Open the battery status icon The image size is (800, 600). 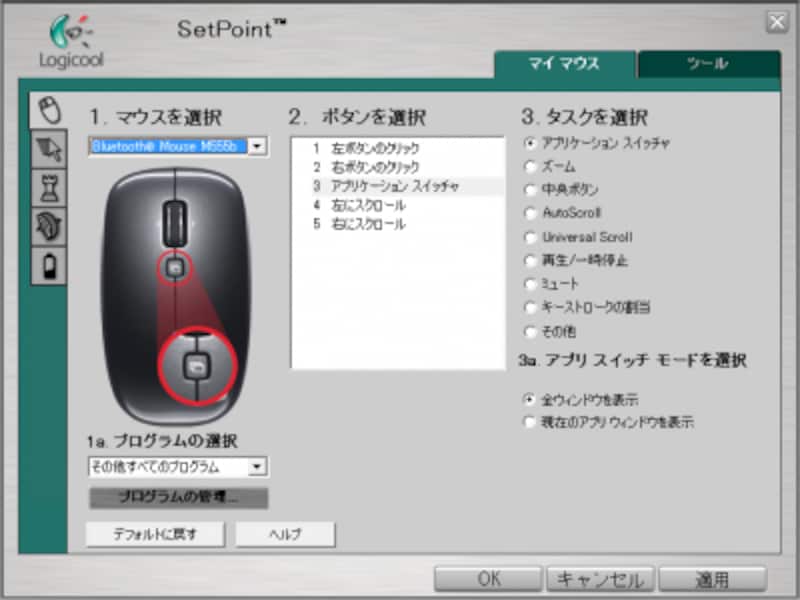pyautogui.click(x=49, y=266)
